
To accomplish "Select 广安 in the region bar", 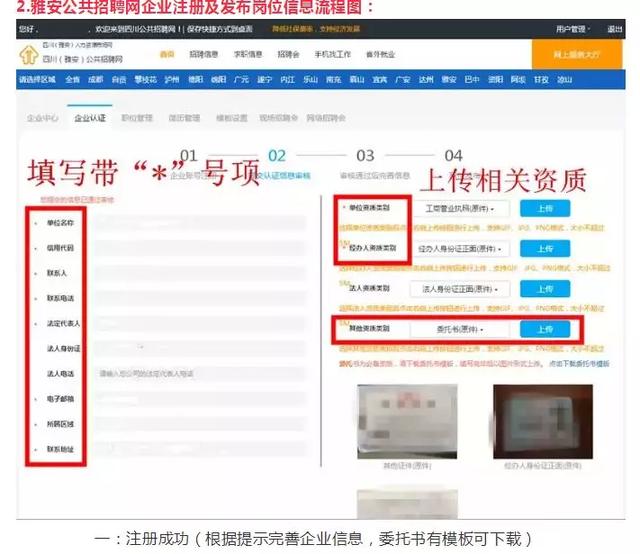I will coord(403,80).
